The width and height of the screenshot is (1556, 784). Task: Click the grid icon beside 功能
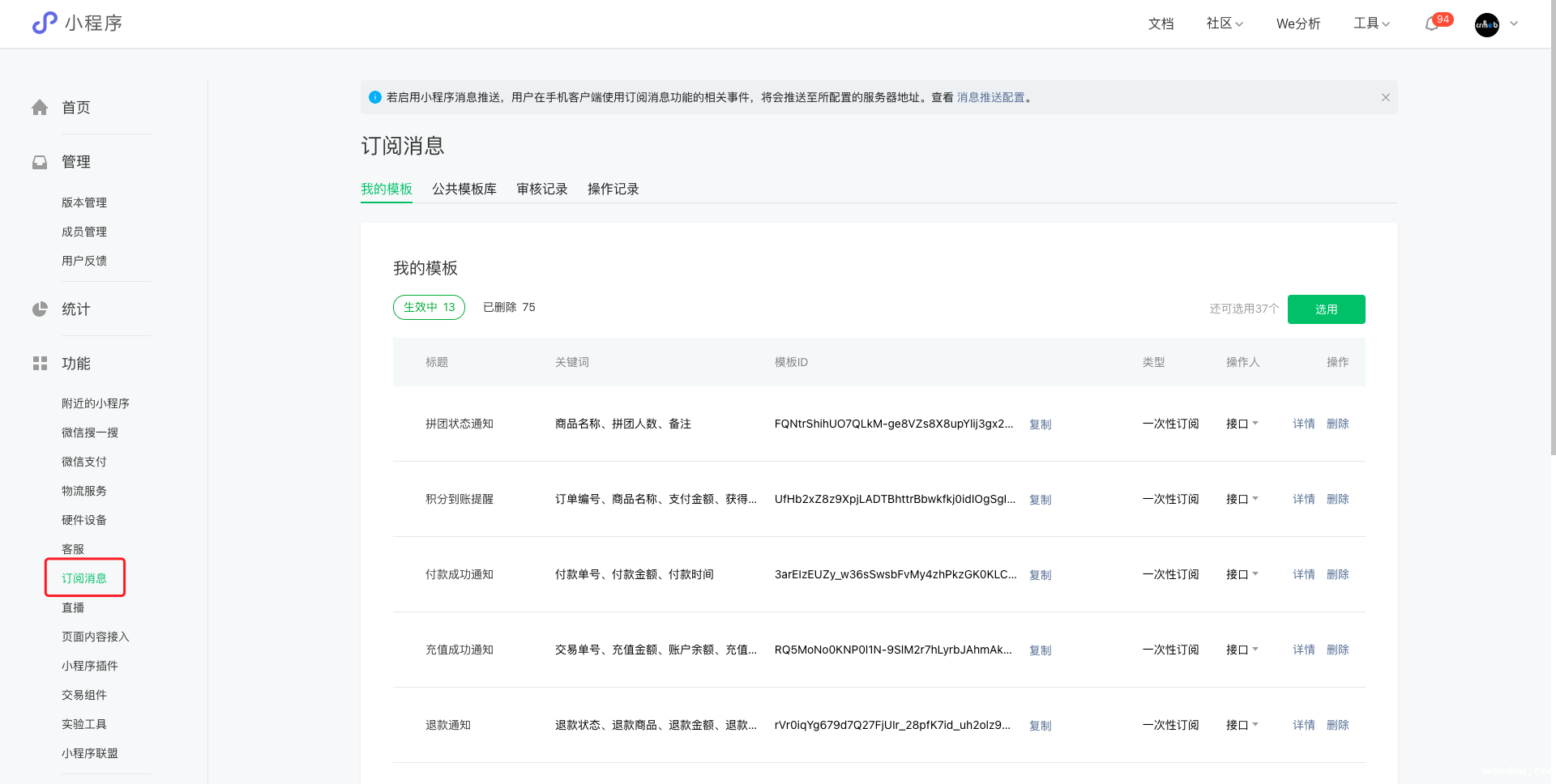[40, 364]
